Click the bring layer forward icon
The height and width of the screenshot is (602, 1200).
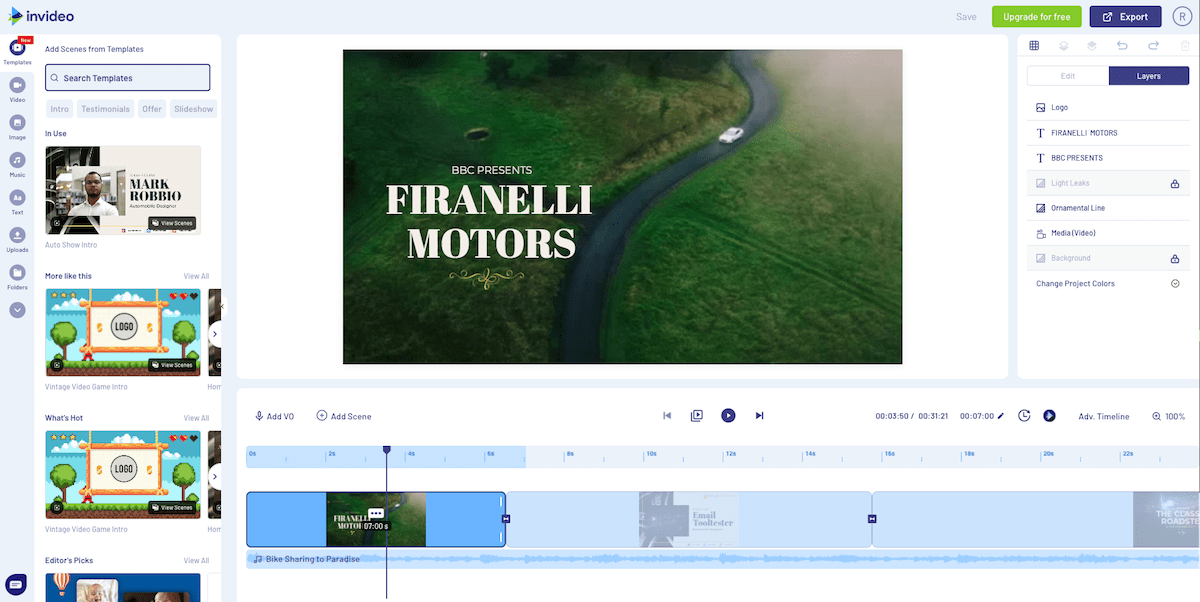(x=1092, y=46)
